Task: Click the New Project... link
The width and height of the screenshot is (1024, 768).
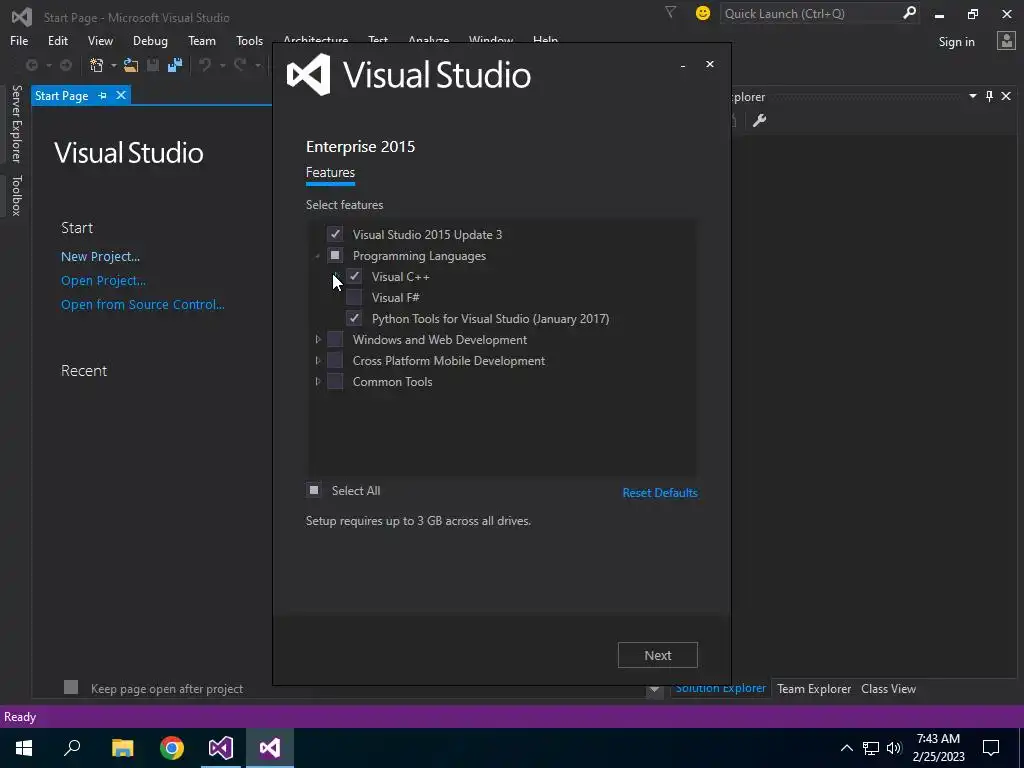Action: pyautogui.click(x=101, y=257)
